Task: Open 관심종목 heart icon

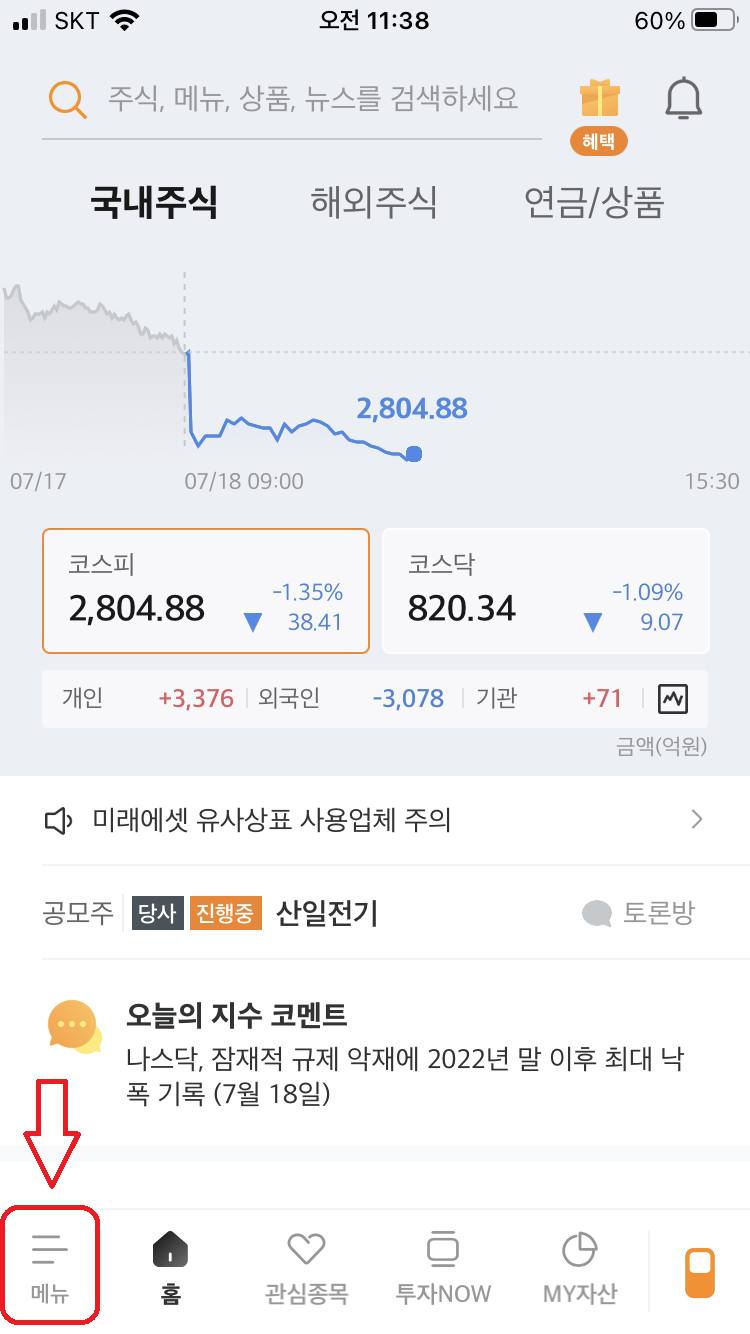Action: 306,1266
